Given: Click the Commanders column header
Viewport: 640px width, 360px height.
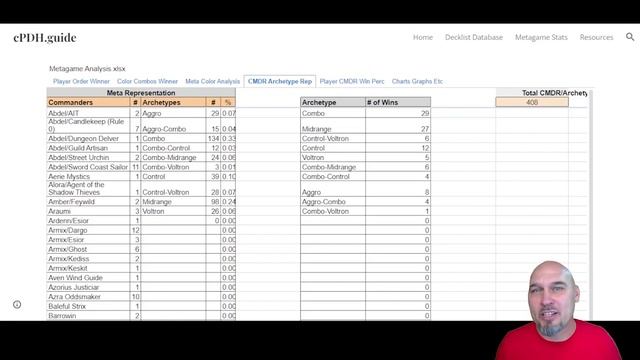Looking at the screenshot, I should [88, 102].
